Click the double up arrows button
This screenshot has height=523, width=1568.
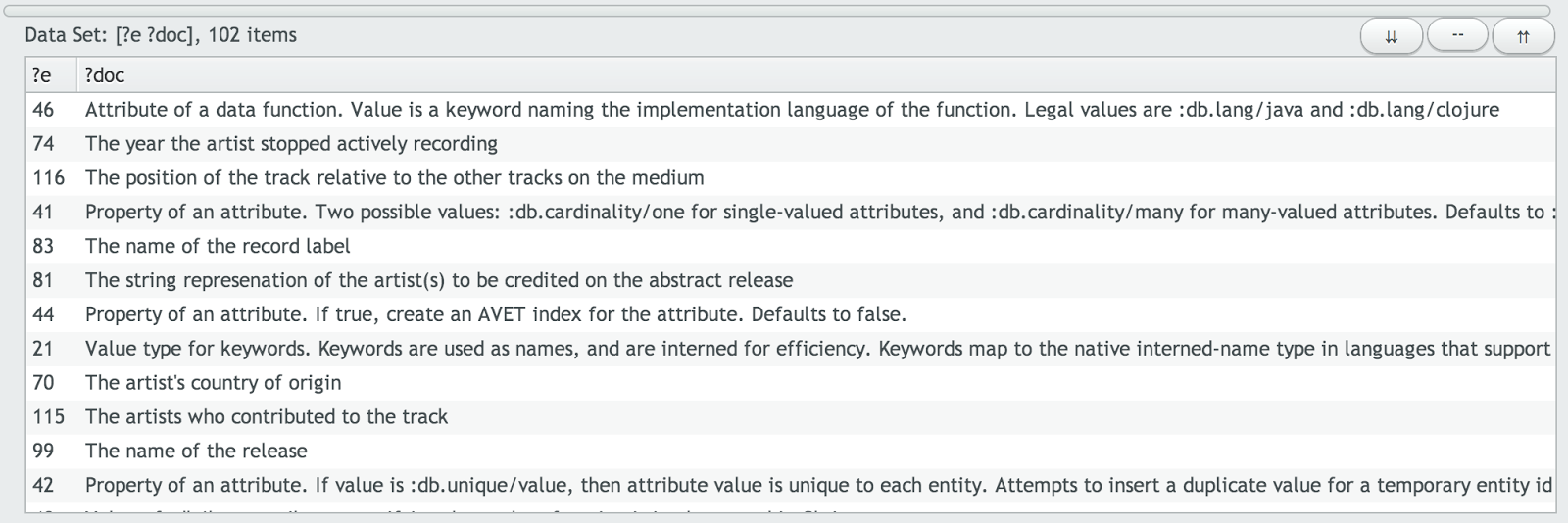tap(1523, 37)
